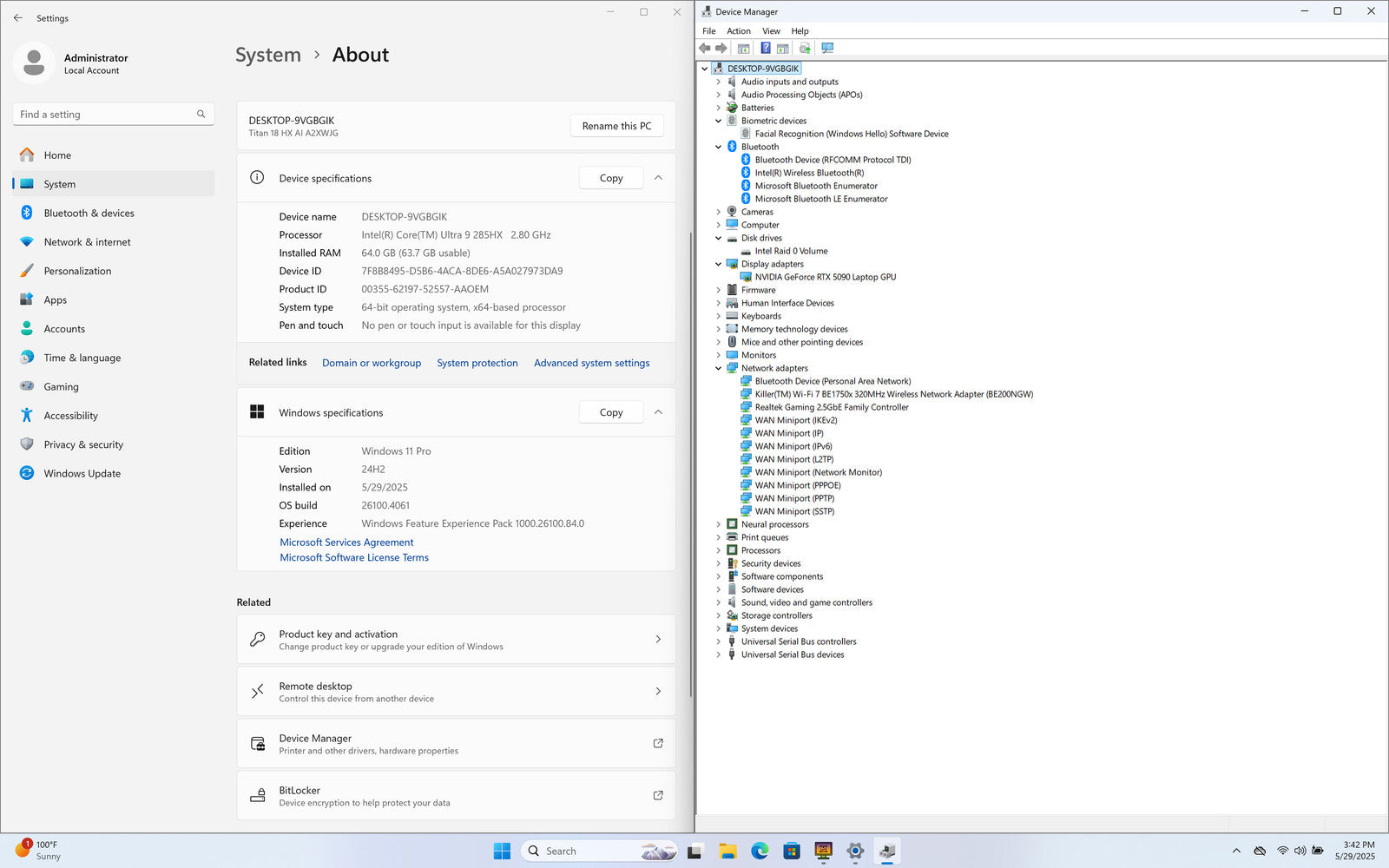Viewport: 1389px width, 868px height.
Task: Open Windows Update in the sidebar
Action: pos(82,473)
